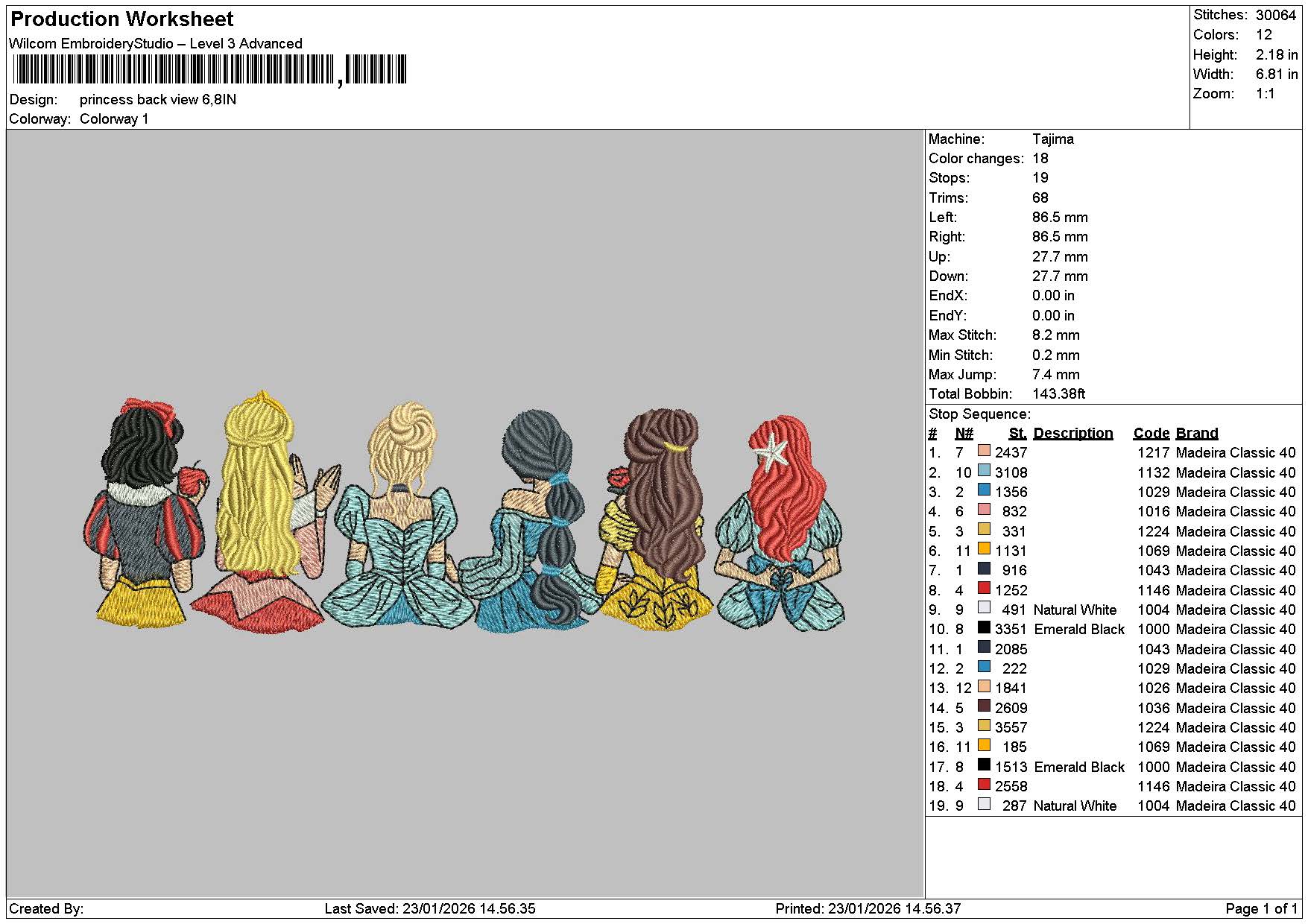Select the red swatch beside 1252

click(x=984, y=588)
